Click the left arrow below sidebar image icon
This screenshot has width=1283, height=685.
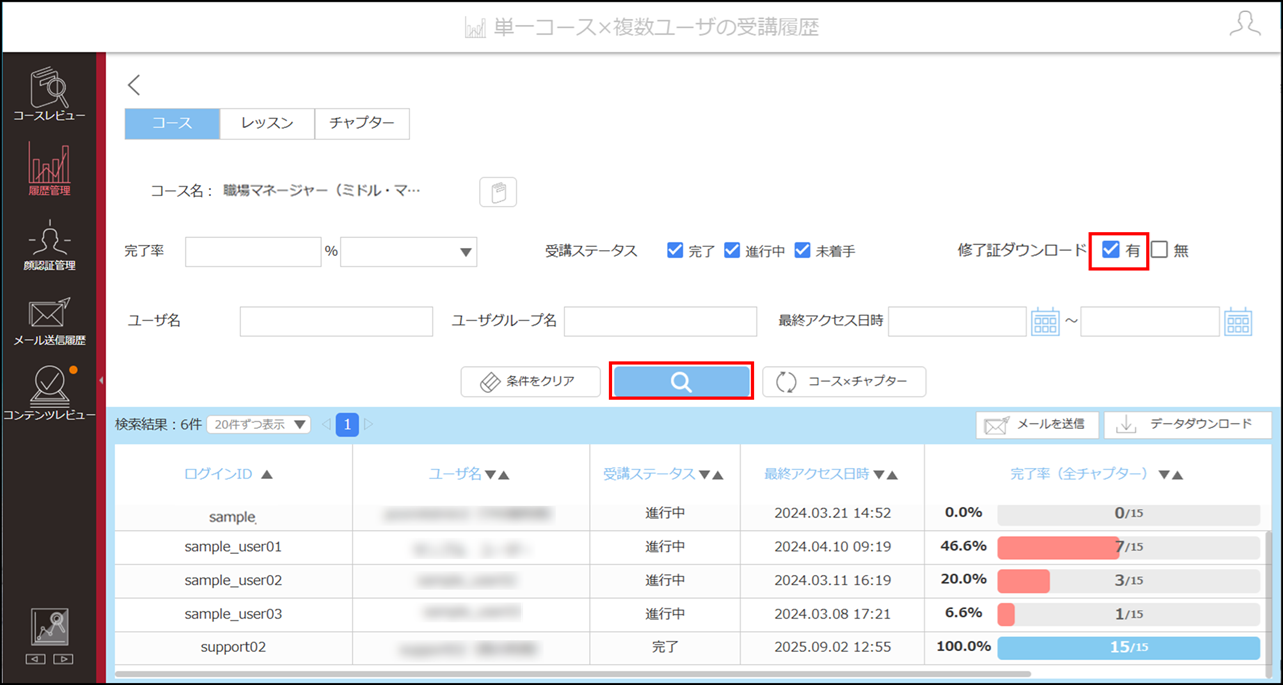[36, 660]
